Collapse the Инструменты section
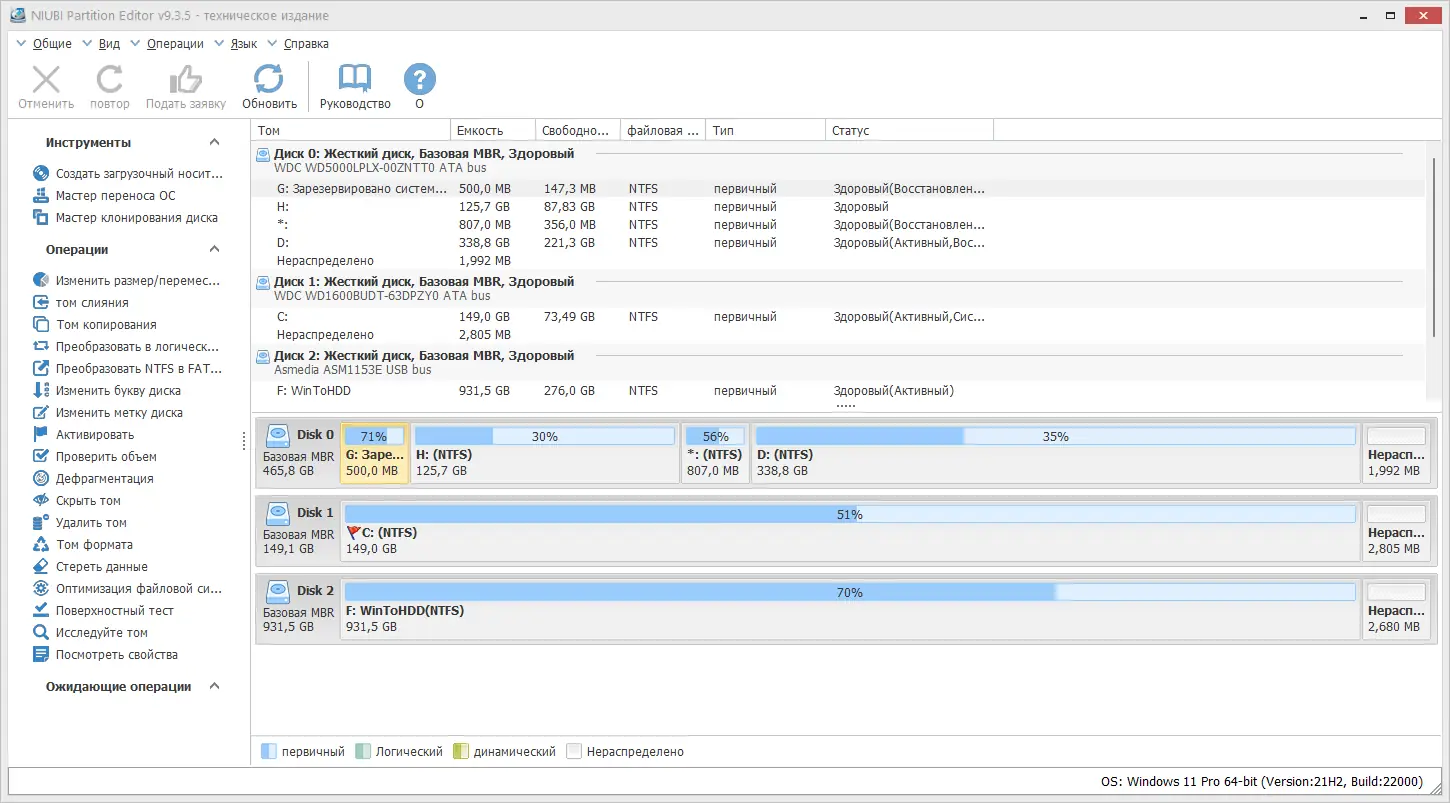This screenshot has height=803, width=1450. click(x=214, y=143)
